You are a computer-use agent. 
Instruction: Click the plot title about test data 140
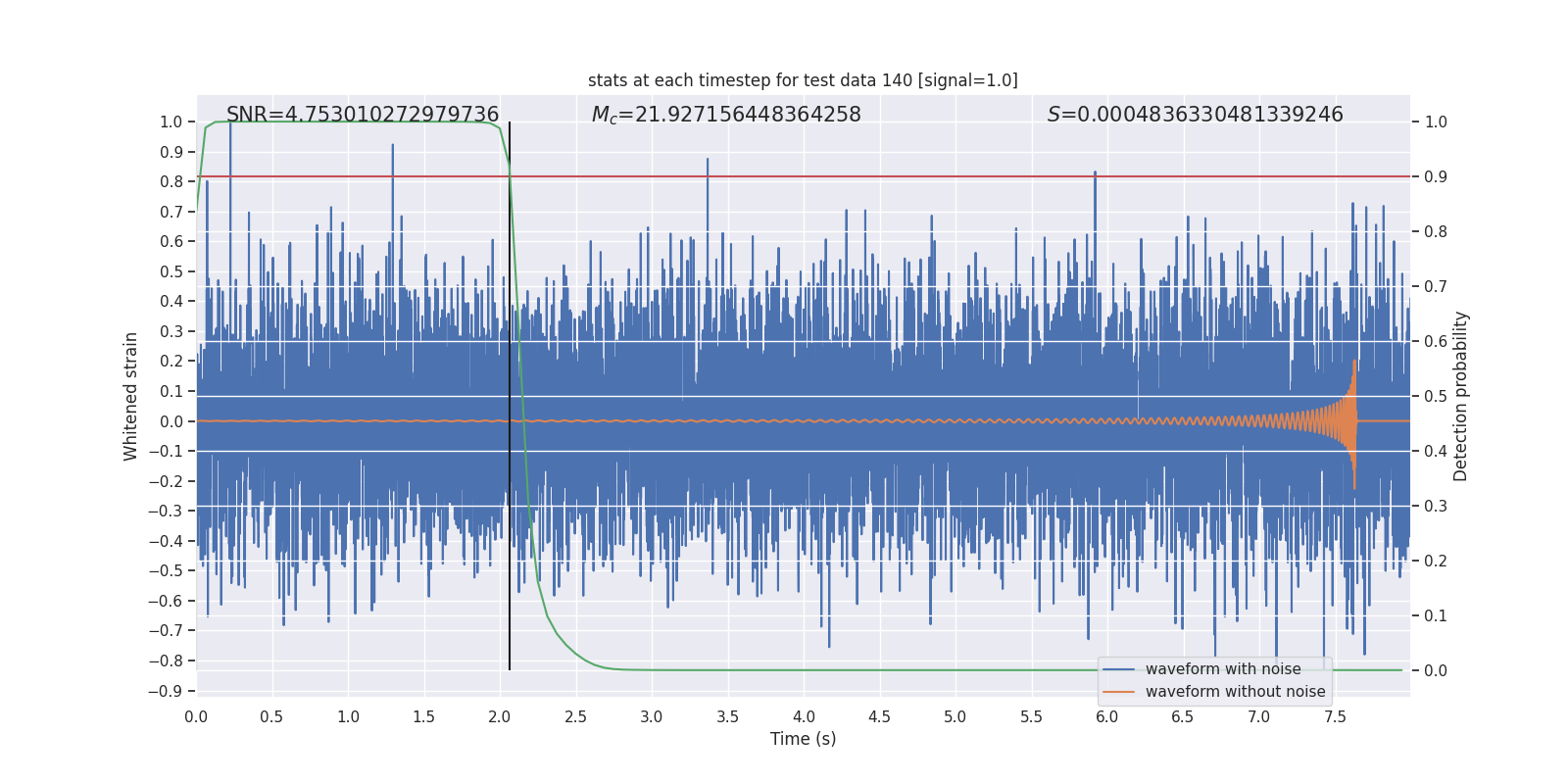pyautogui.click(x=803, y=80)
